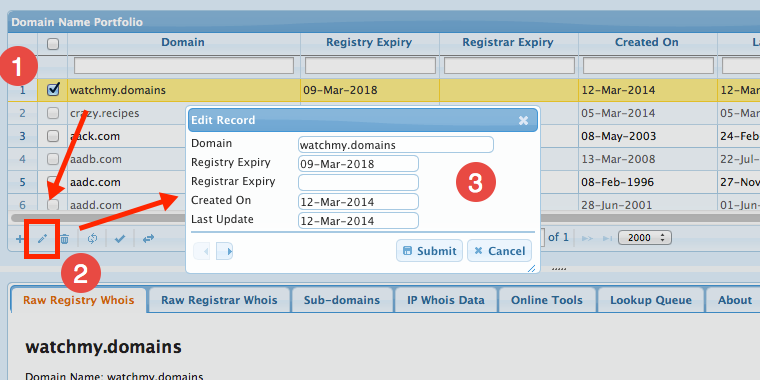The height and width of the screenshot is (380, 760).
Task: Grab the Edit Record dialog resize corner
Action: click(531, 268)
